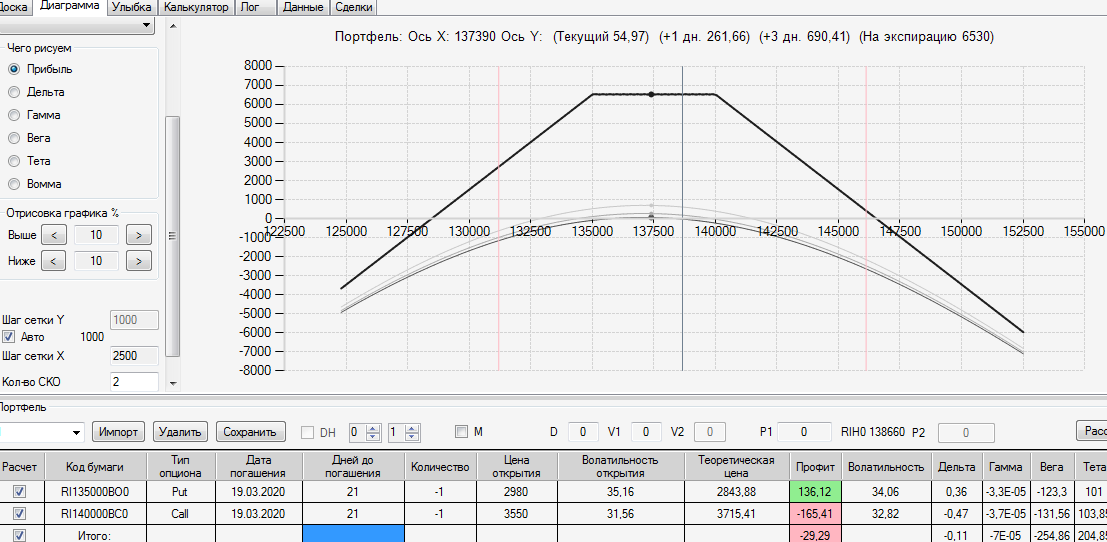Click the partly visible Расс button on the right
This screenshot has height=542, width=1107.
[1091, 430]
